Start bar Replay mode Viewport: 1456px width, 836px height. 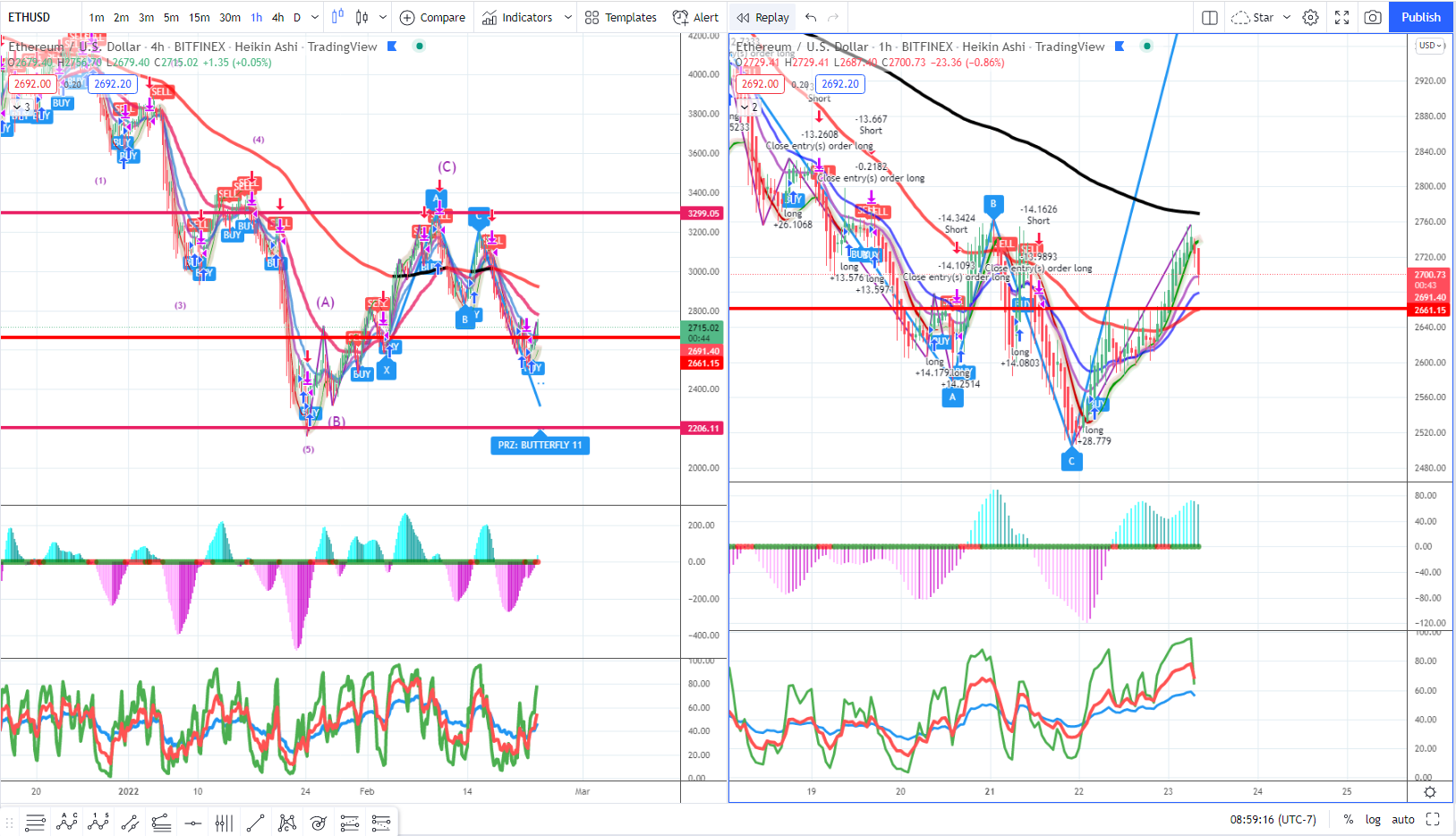coord(762,17)
